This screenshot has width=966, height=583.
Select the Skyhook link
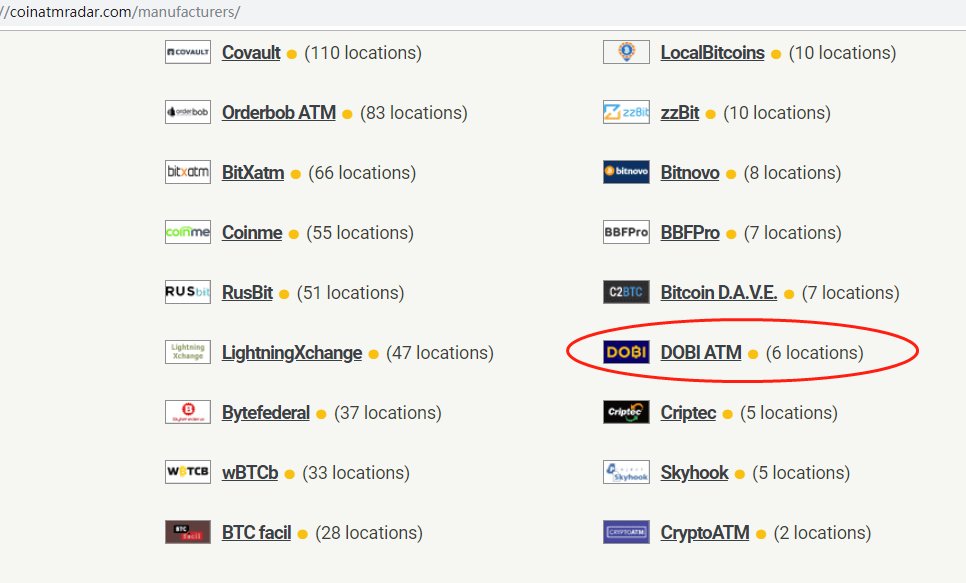point(694,473)
